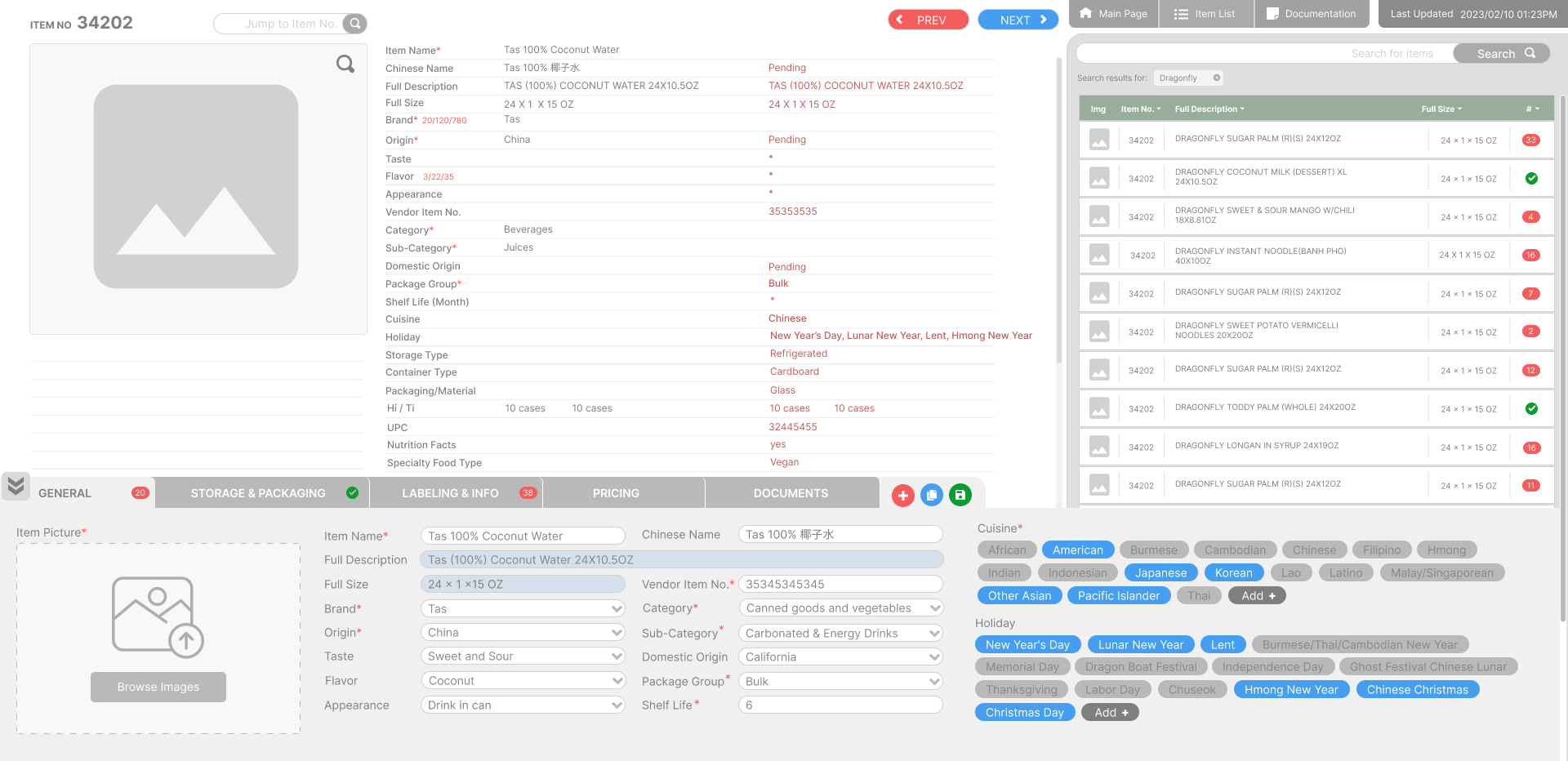Sort results by Full Size column
This screenshot has height=761, width=1568.
[1441, 109]
